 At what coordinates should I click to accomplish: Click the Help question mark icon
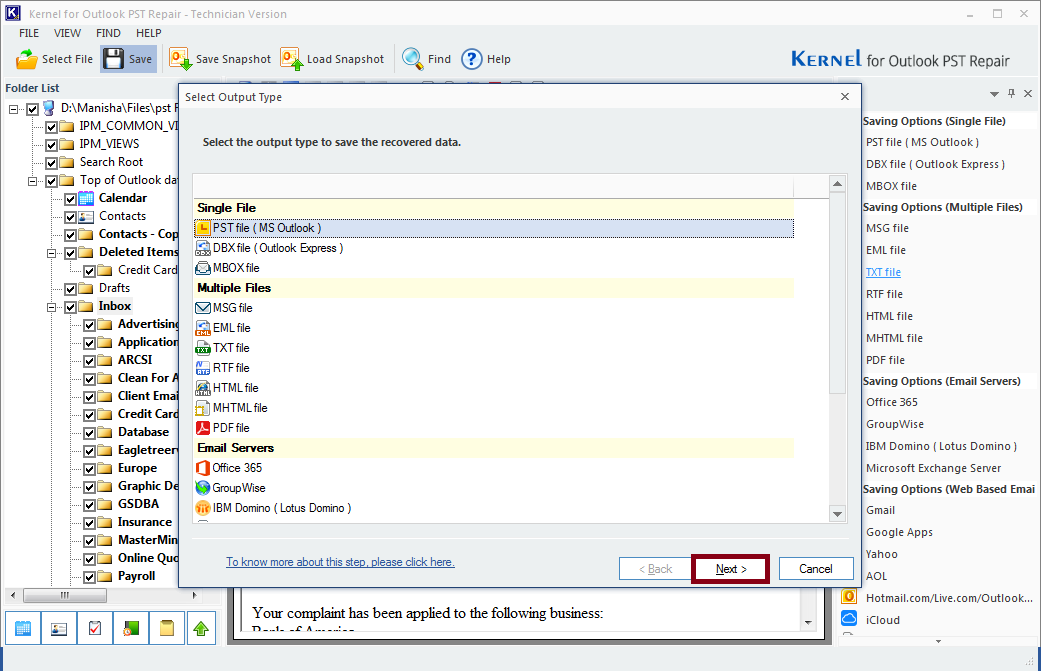(471, 59)
